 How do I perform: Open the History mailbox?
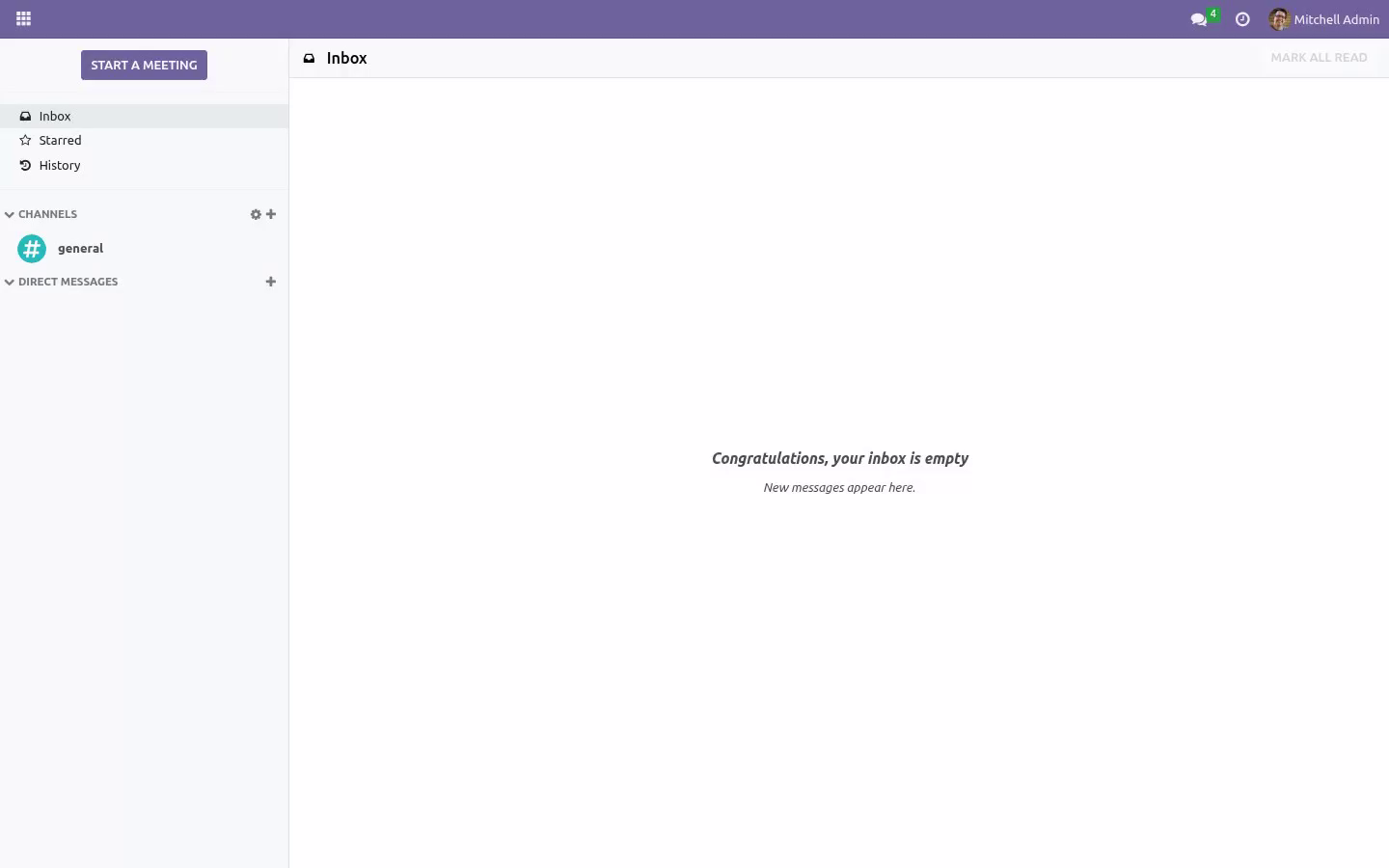(x=144, y=166)
